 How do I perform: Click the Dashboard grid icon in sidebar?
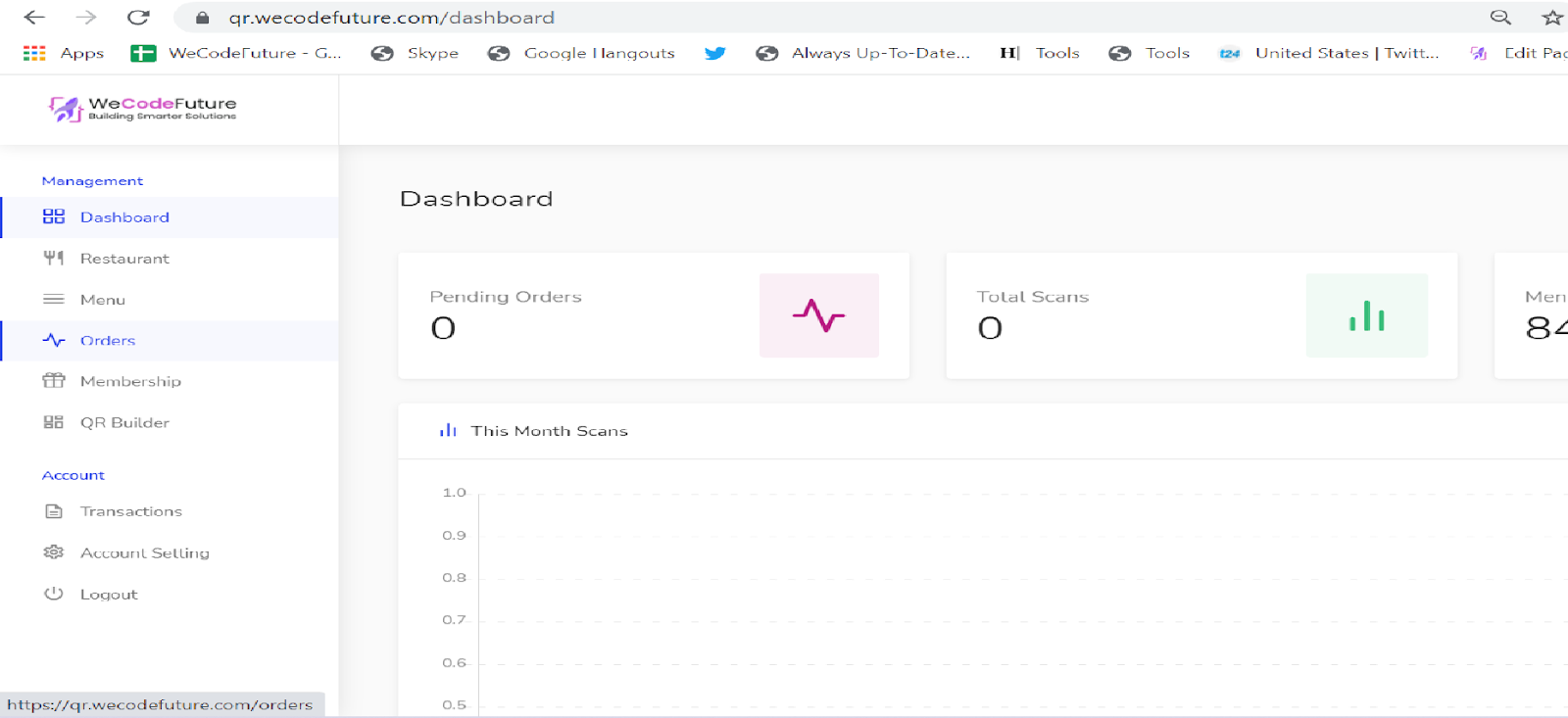point(54,216)
